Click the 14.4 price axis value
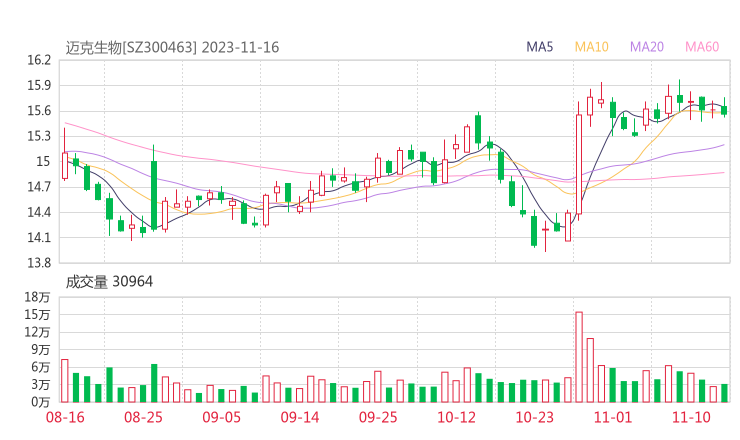 tap(39, 212)
